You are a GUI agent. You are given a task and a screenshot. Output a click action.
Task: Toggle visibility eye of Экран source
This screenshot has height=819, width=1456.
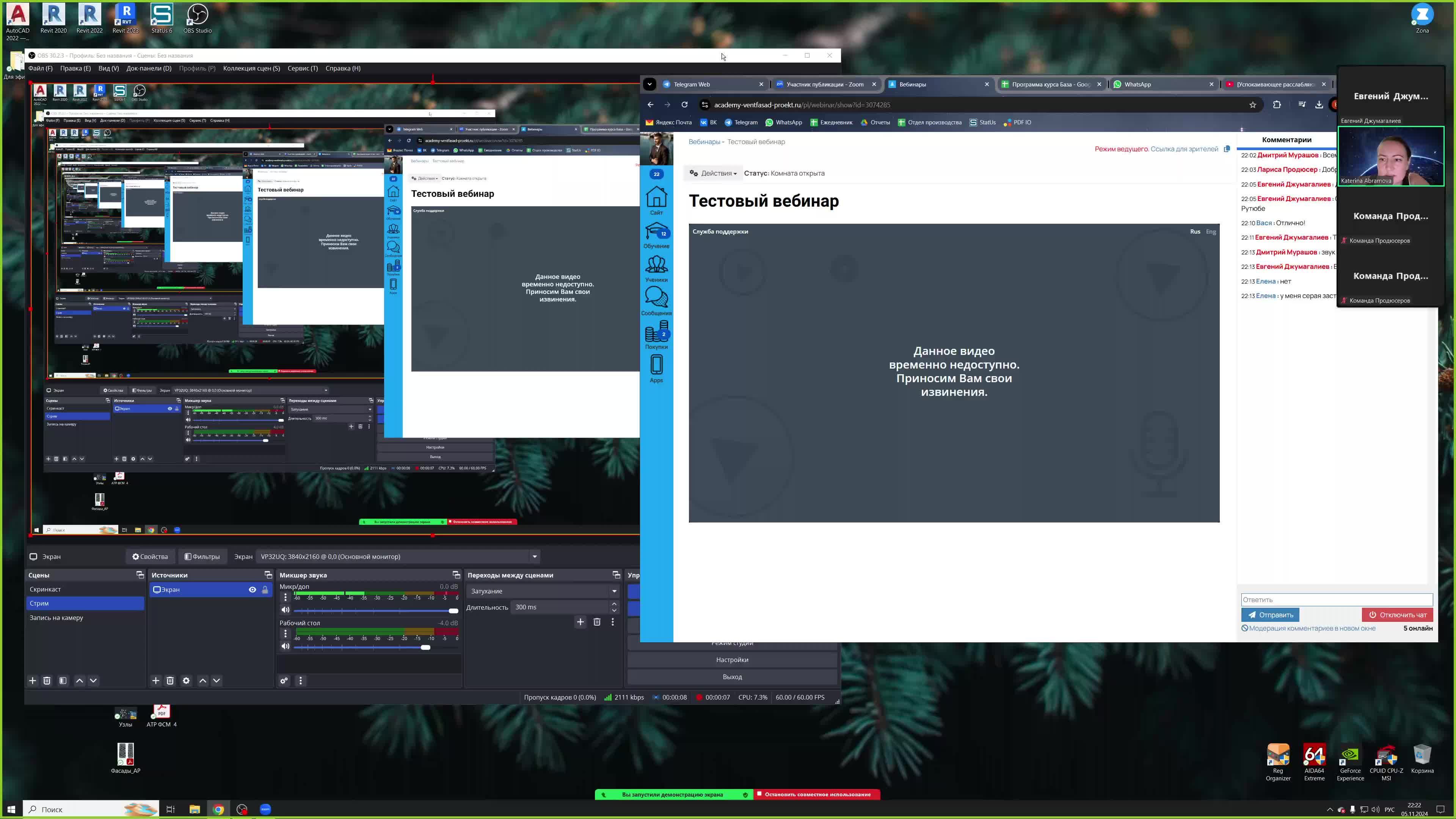click(252, 590)
